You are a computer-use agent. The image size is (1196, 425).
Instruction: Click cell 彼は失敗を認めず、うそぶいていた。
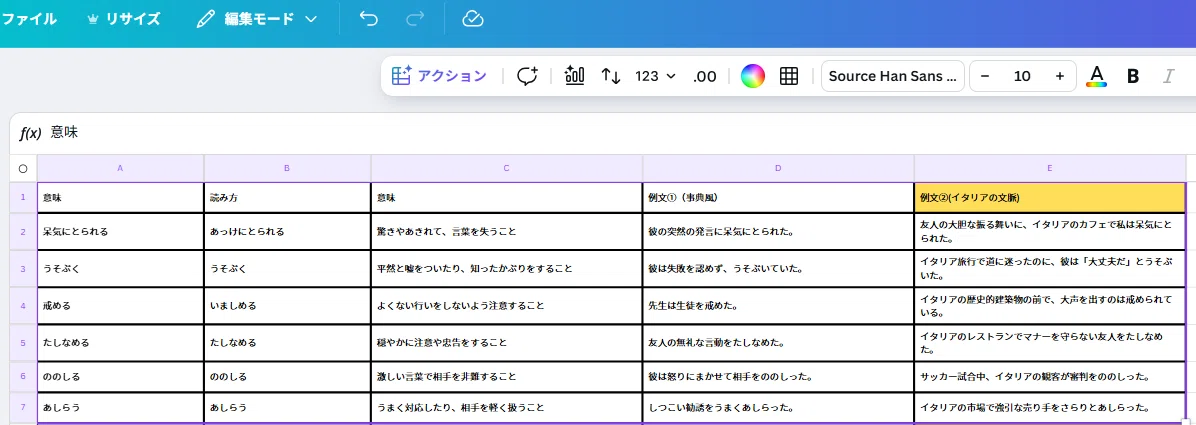coord(778,269)
